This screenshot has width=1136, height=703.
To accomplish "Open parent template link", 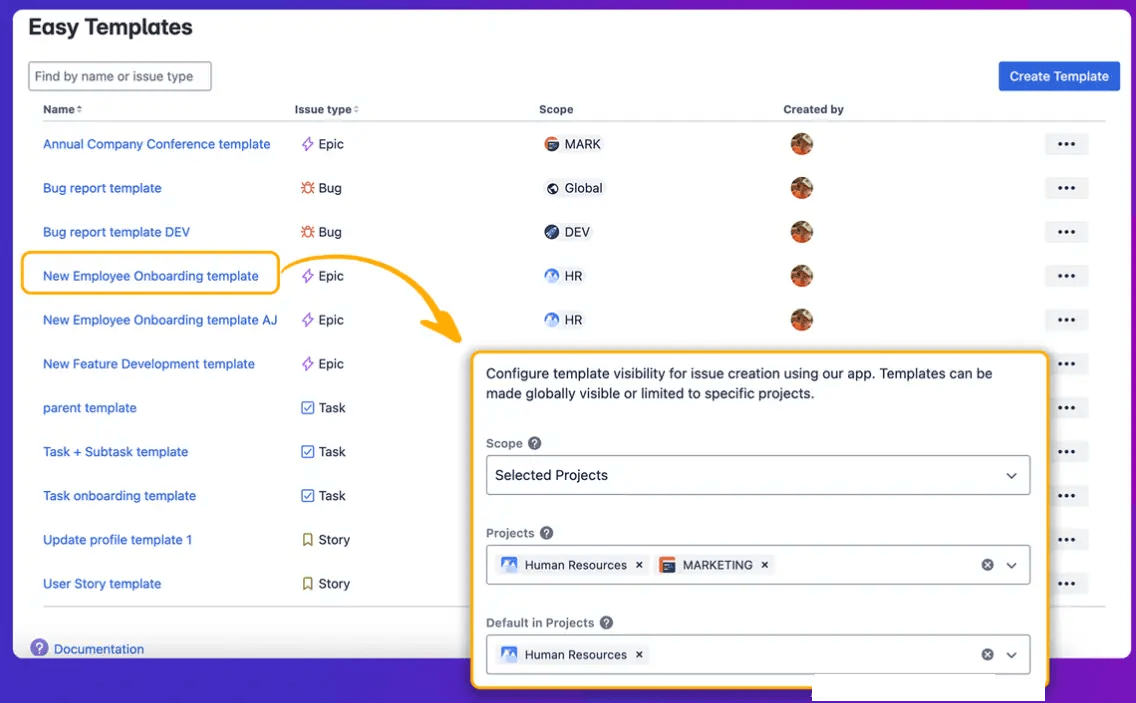I will pyautogui.click(x=90, y=408).
